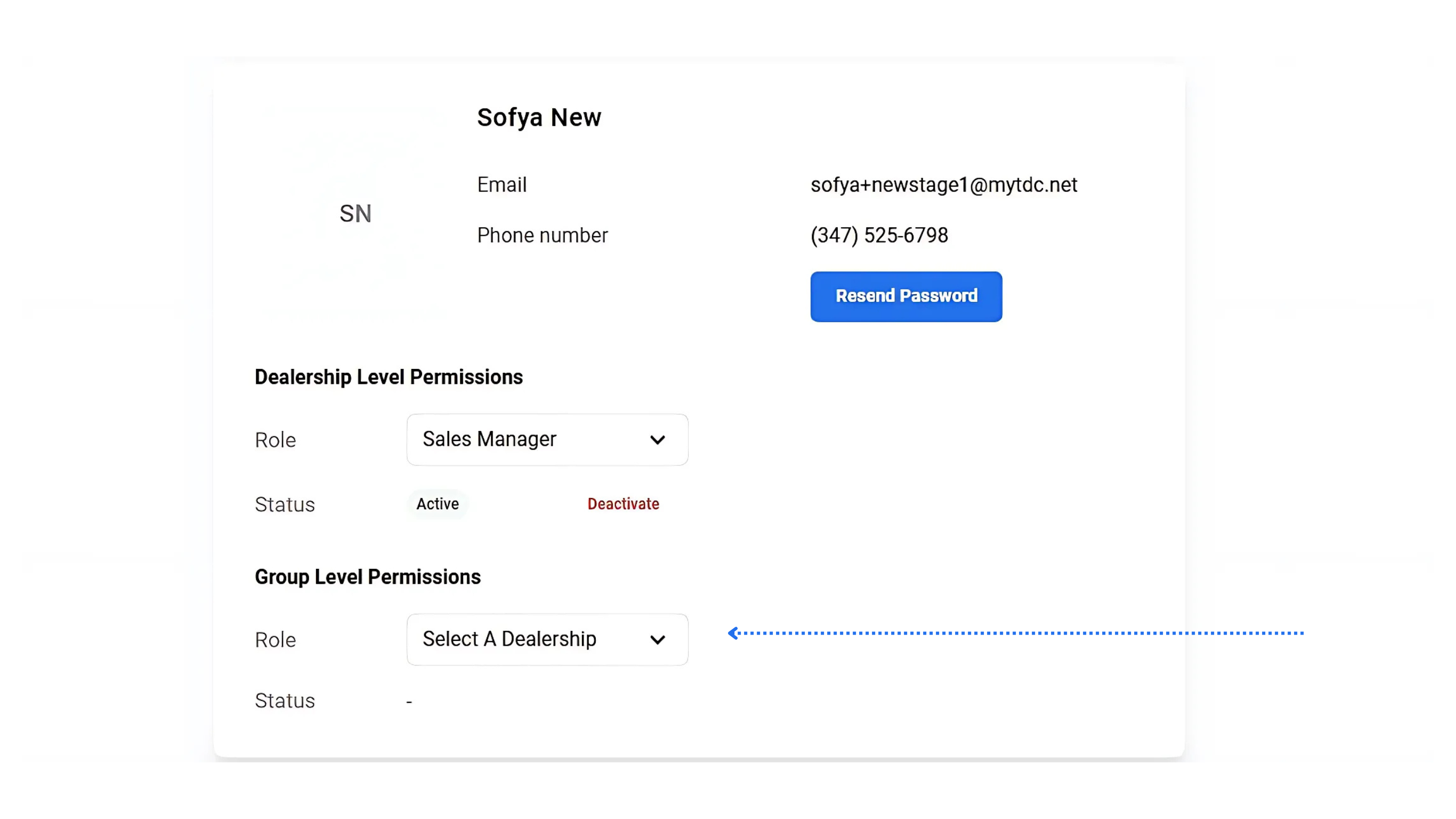Viewport: 1456px width, 819px height.
Task: Click the phone number (347) 525-6798
Action: pyautogui.click(x=879, y=235)
